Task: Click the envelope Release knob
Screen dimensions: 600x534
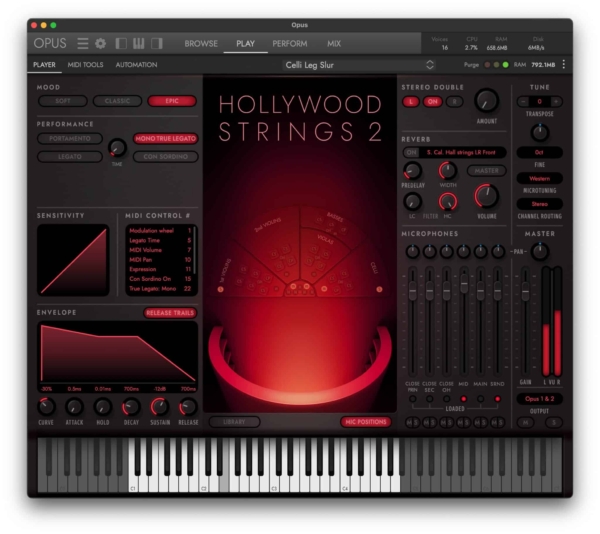Action: tap(188, 407)
